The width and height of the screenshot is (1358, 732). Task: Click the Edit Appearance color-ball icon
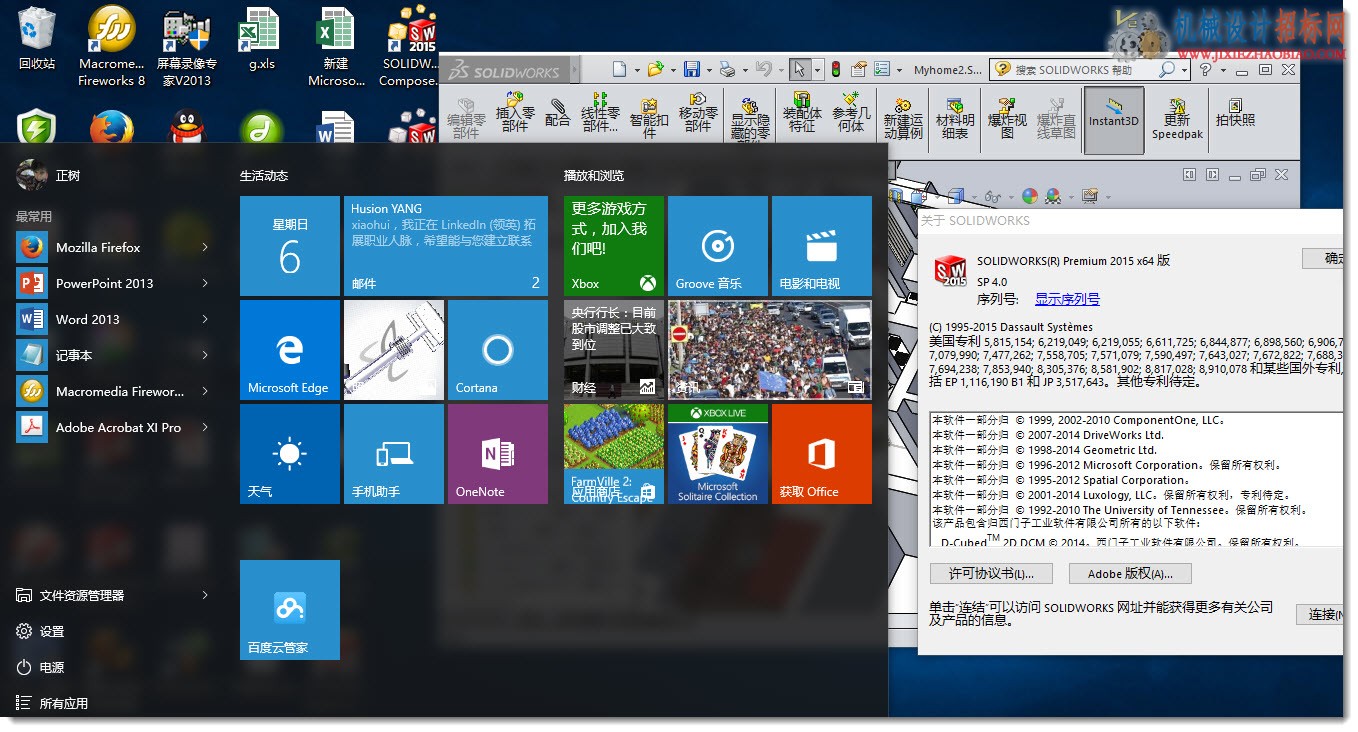coord(1029,196)
